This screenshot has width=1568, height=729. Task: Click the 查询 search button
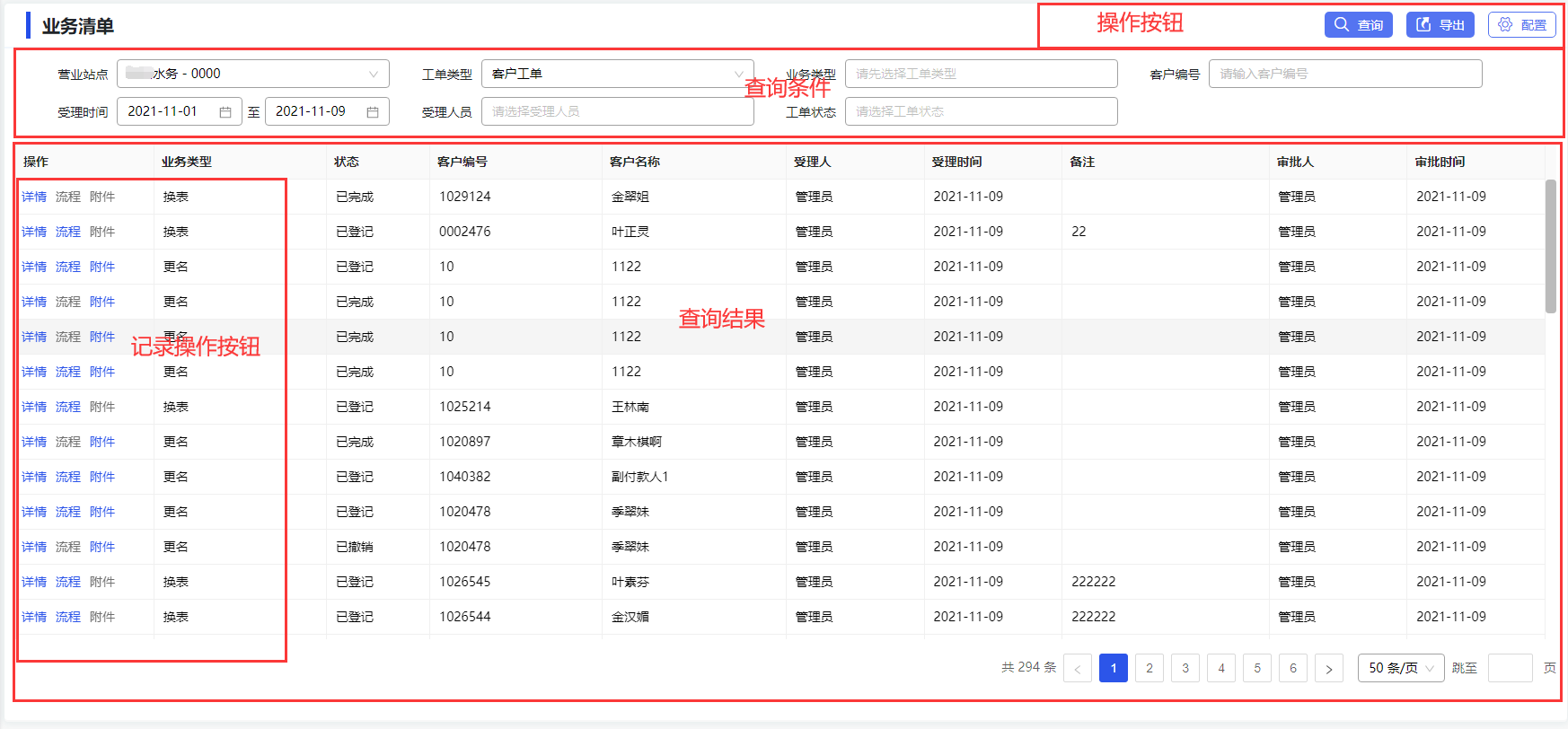pyautogui.click(x=1358, y=25)
